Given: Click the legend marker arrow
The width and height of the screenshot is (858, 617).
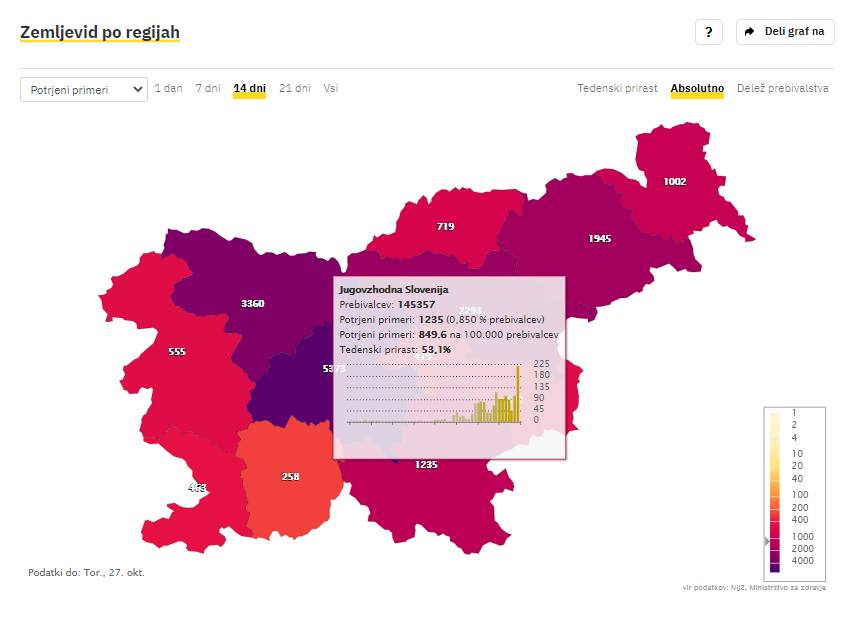Looking at the screenshot, I should (x=767, y=541).
